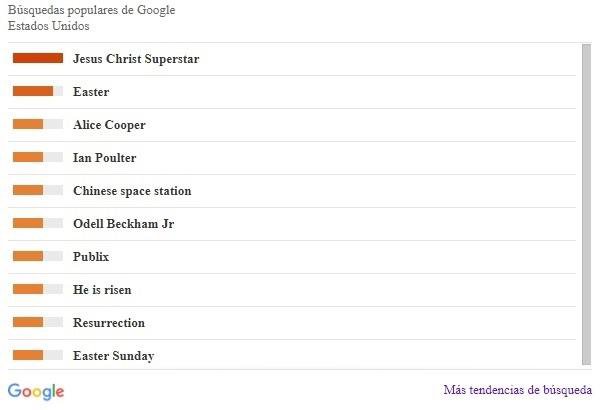The height and width of the screenshot is (410, 607).
Task: Open the Jesus Christ Superstar trend
Action: [136, 59]
